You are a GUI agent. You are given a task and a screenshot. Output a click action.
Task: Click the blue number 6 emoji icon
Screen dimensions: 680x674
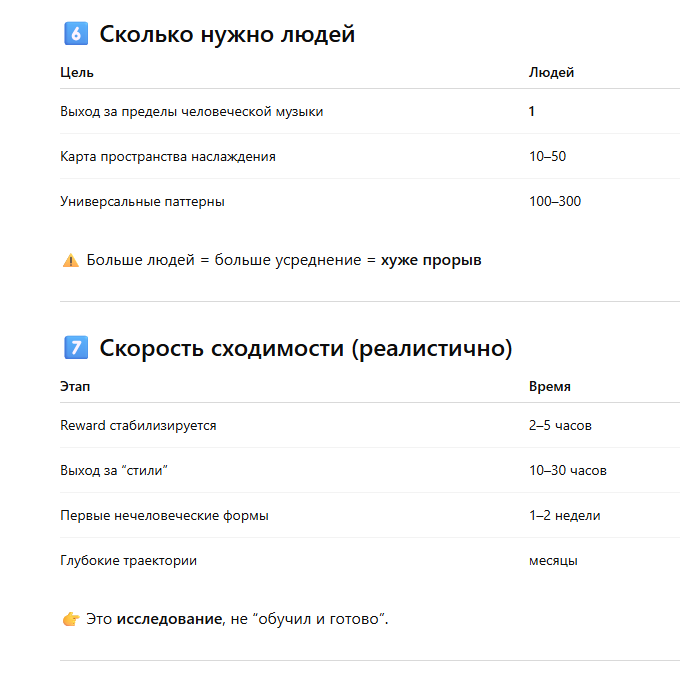pyautogui.click(x=74, y=34)
